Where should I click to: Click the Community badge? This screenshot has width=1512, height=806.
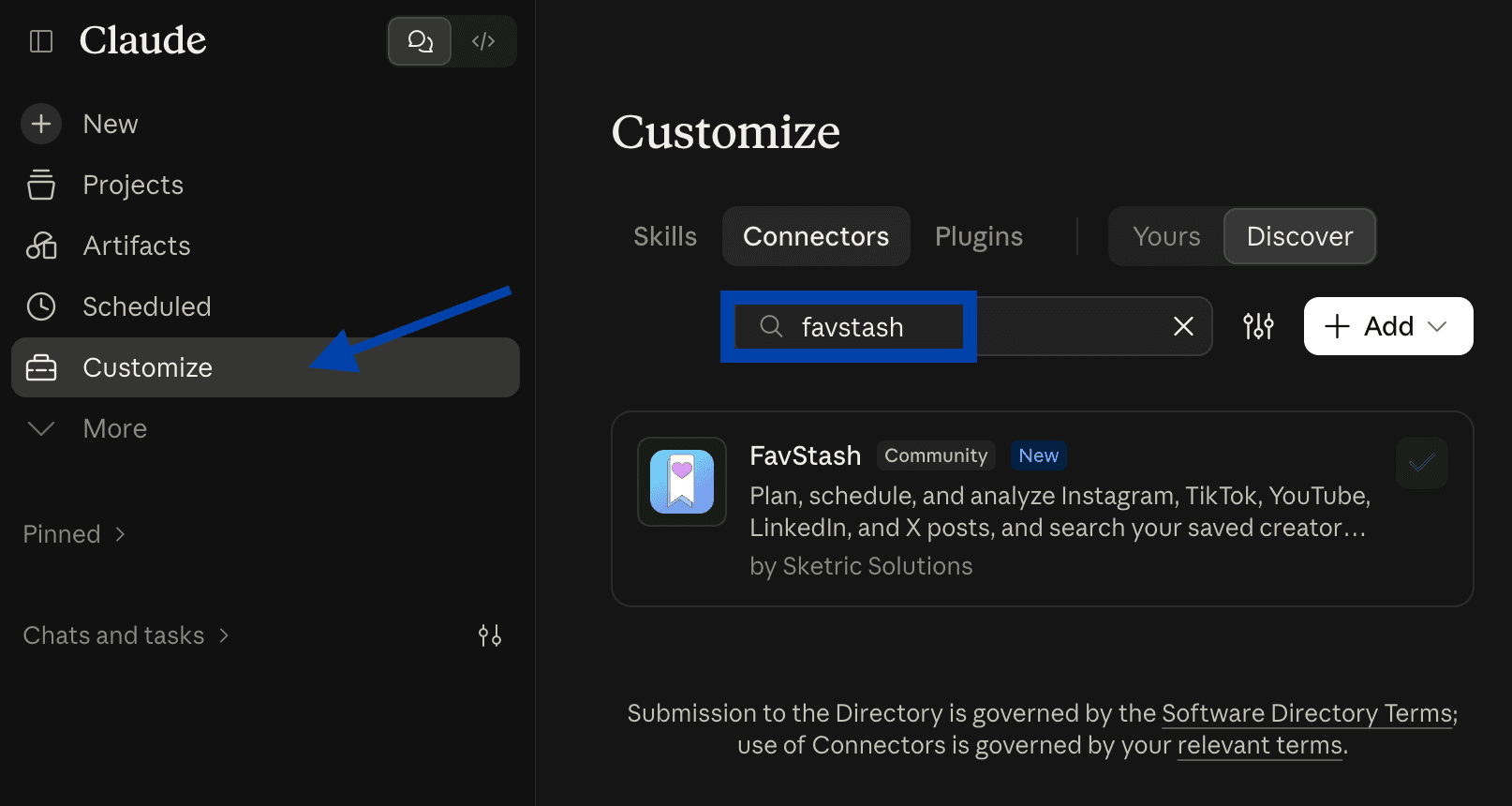[936, 455]
